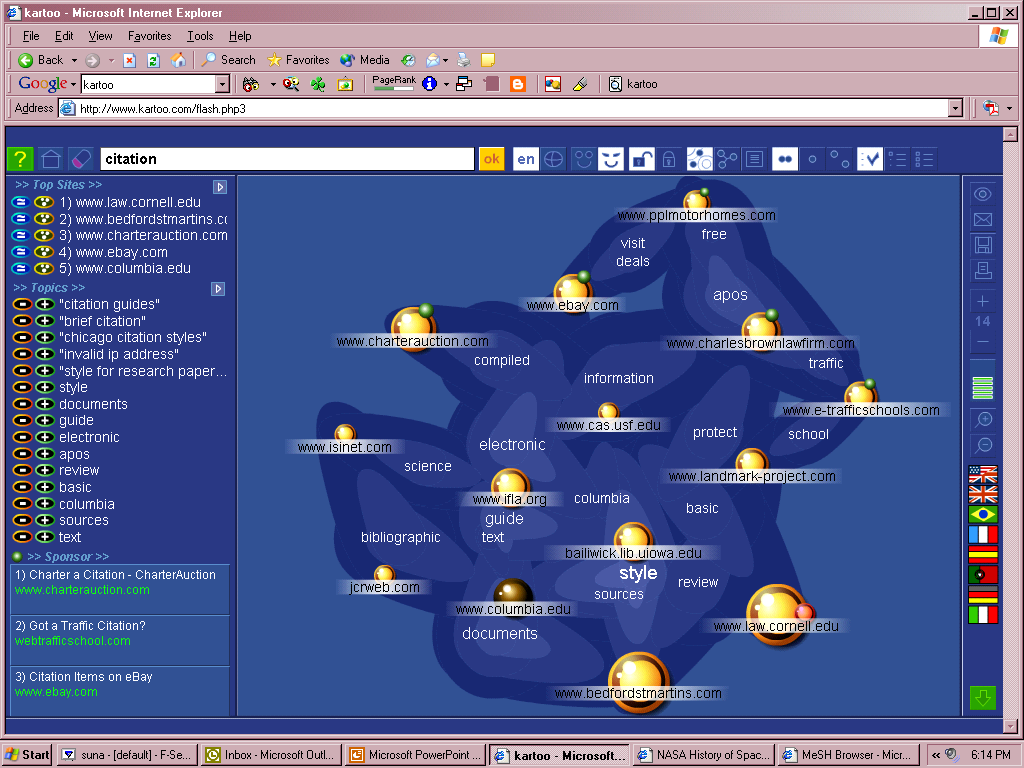Click the floppy disk save icon
Screen dimensions: 1024x768
pyautogui.click(x=983, y=245)
